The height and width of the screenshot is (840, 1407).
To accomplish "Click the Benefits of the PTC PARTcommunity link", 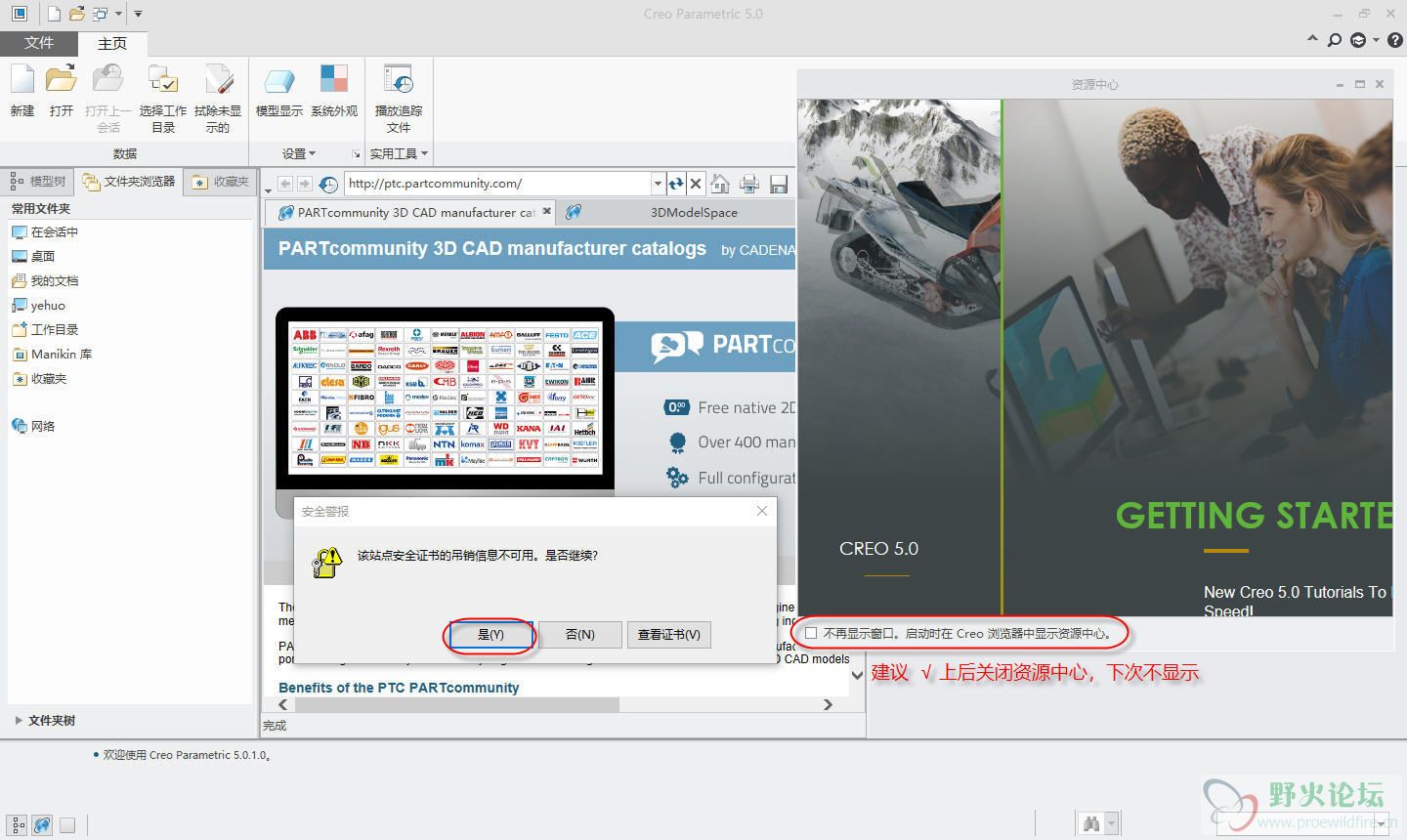I will tap(399, 688).
